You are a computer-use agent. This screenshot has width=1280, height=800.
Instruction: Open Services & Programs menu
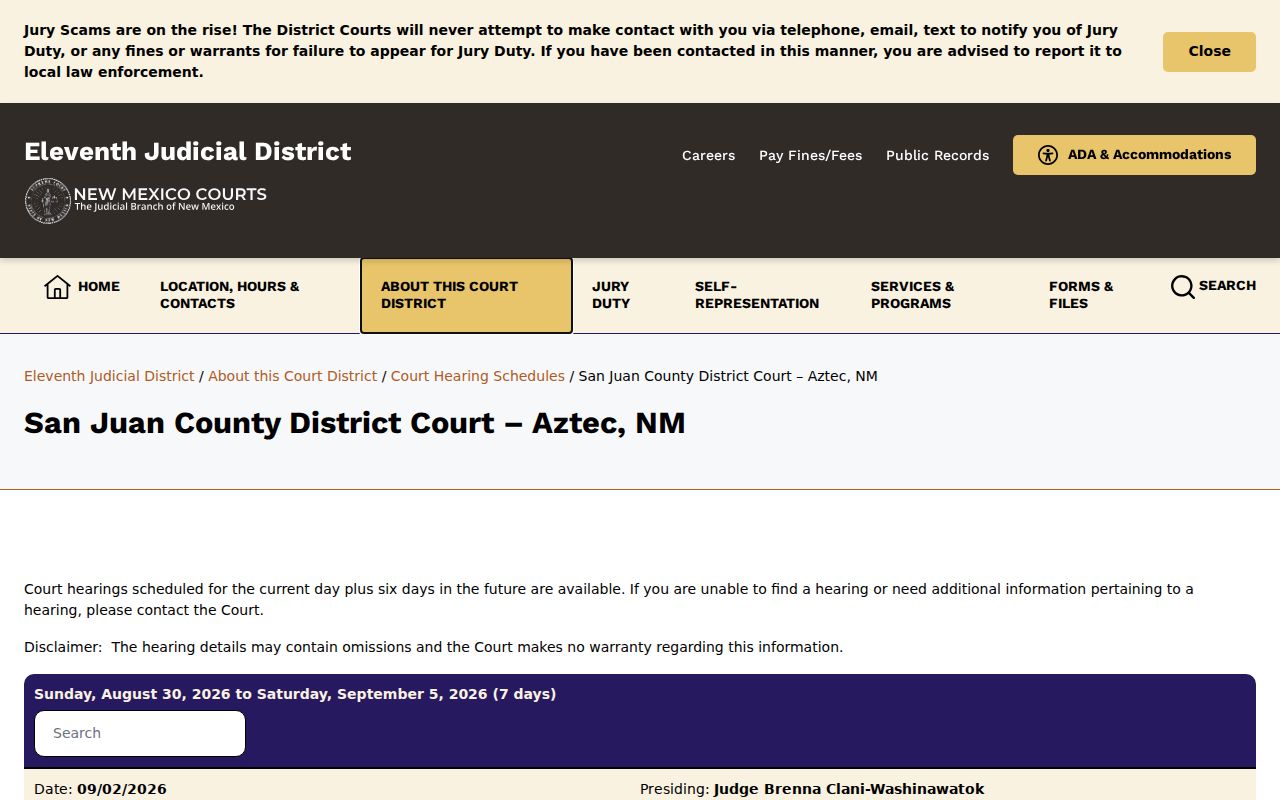point(913,295)
